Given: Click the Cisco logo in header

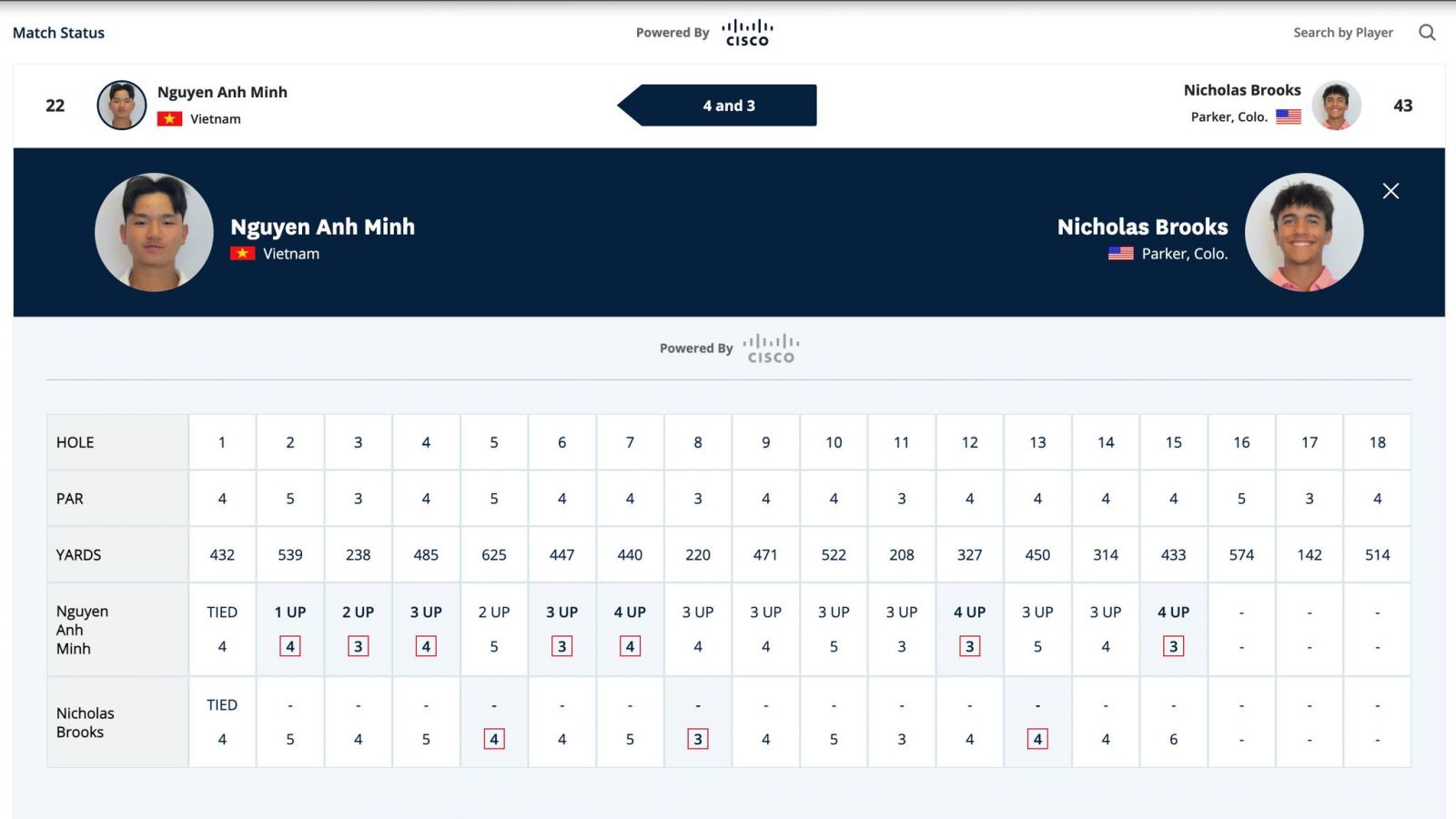Looking at the screenshot, I should (747, 33).
